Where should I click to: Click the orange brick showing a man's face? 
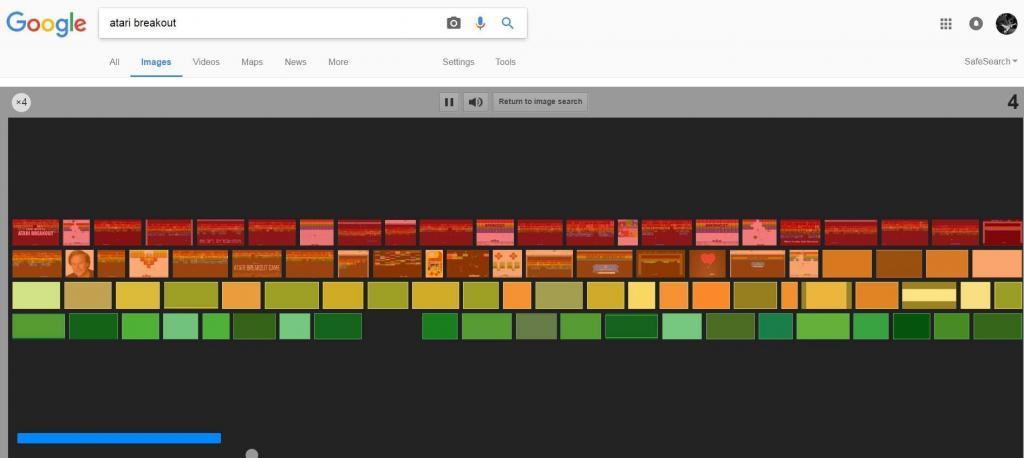tap(80, 264)
